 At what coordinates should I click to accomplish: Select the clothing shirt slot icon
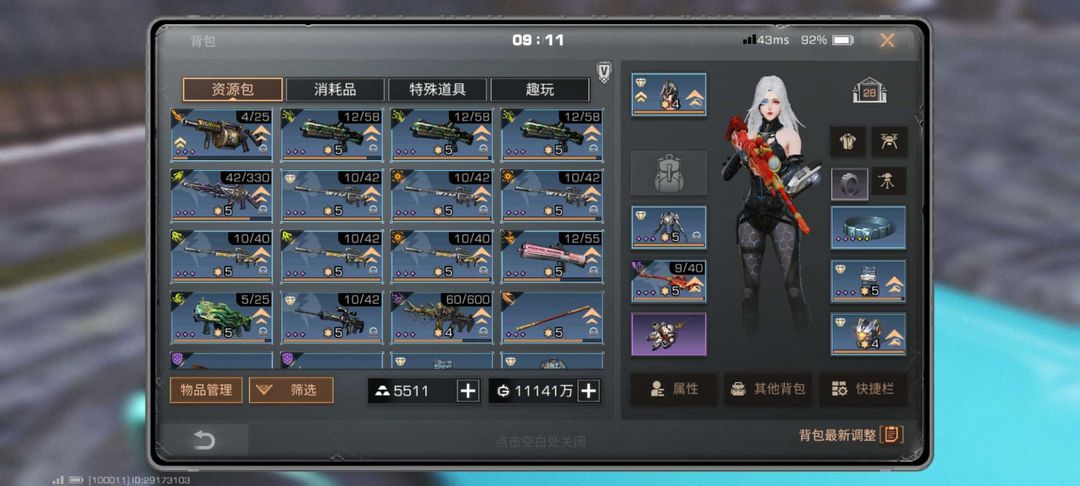(848, 141)
